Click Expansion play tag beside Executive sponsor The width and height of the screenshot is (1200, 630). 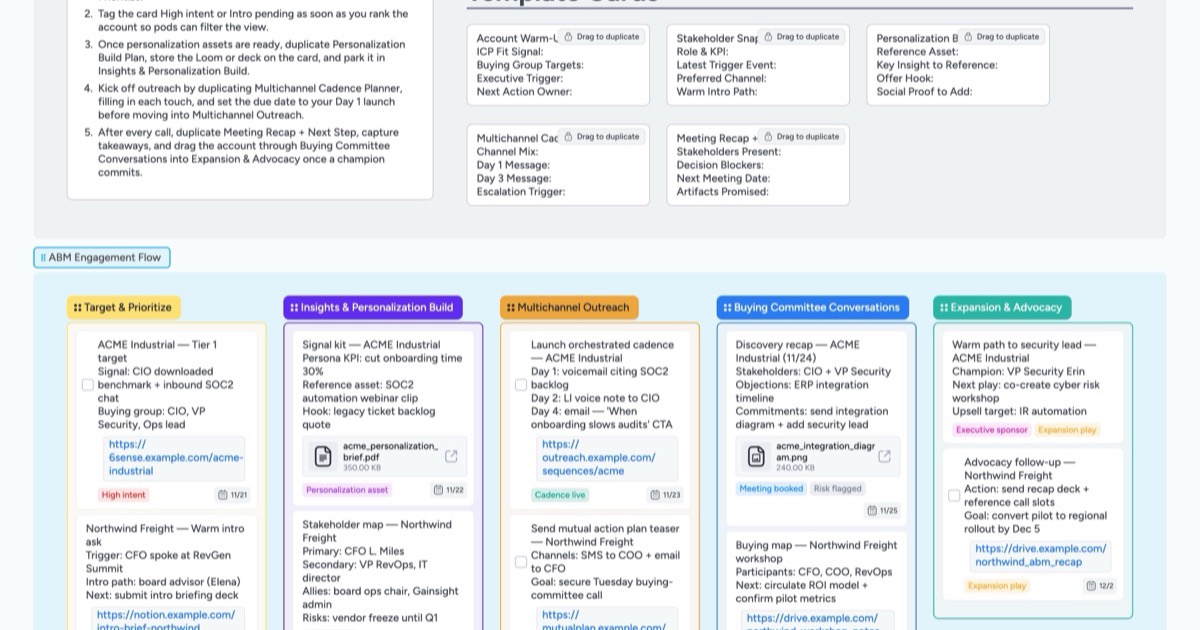click(1067, 430)
